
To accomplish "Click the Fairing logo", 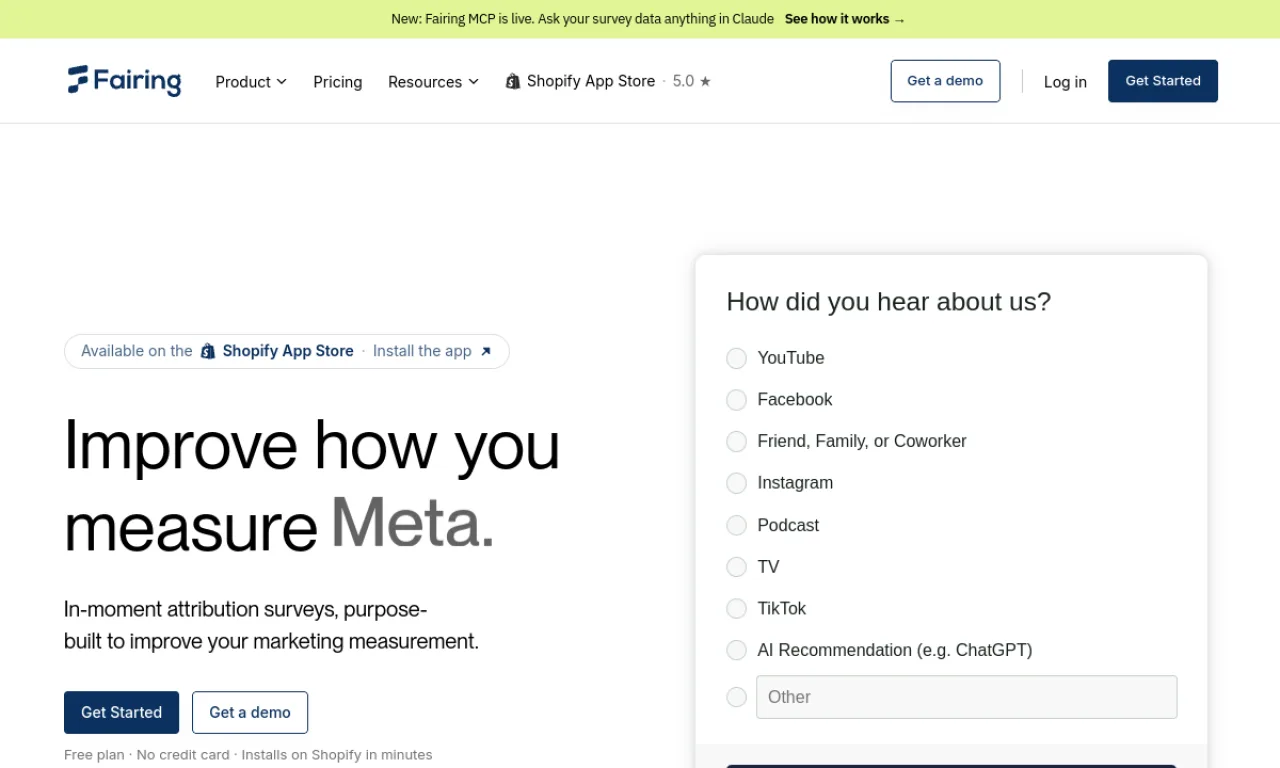I will coord(124,81).
